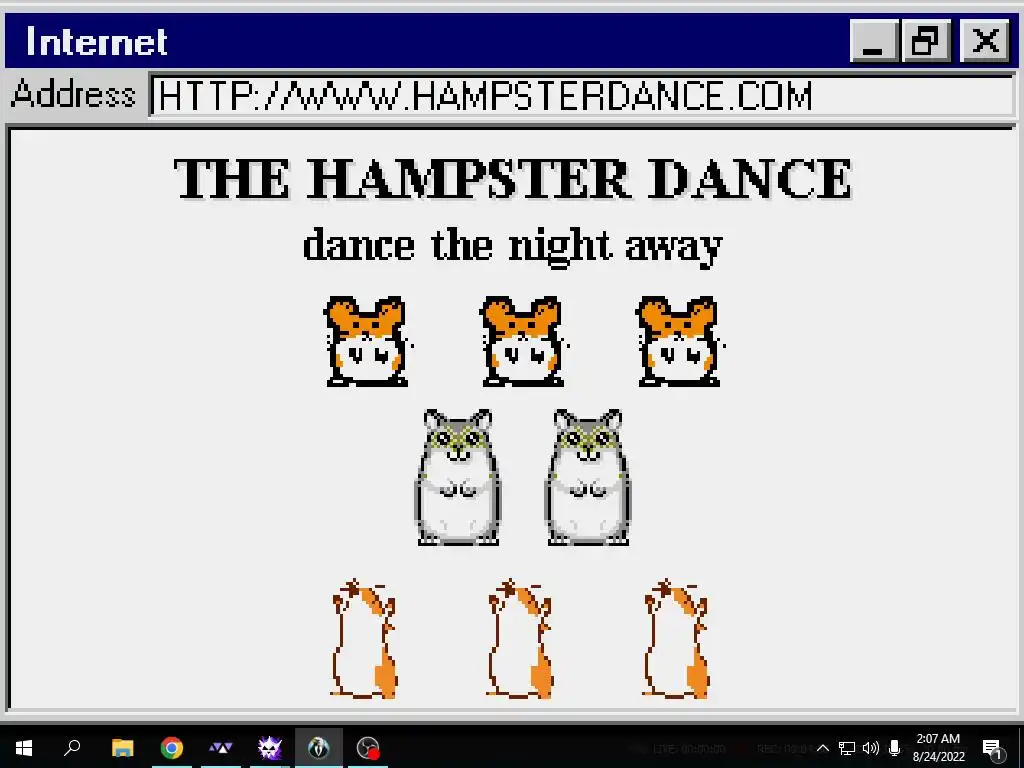This screenshot has width=1024, height=768.
Task: Restore down the Internet window
Action: coord(925,40)
